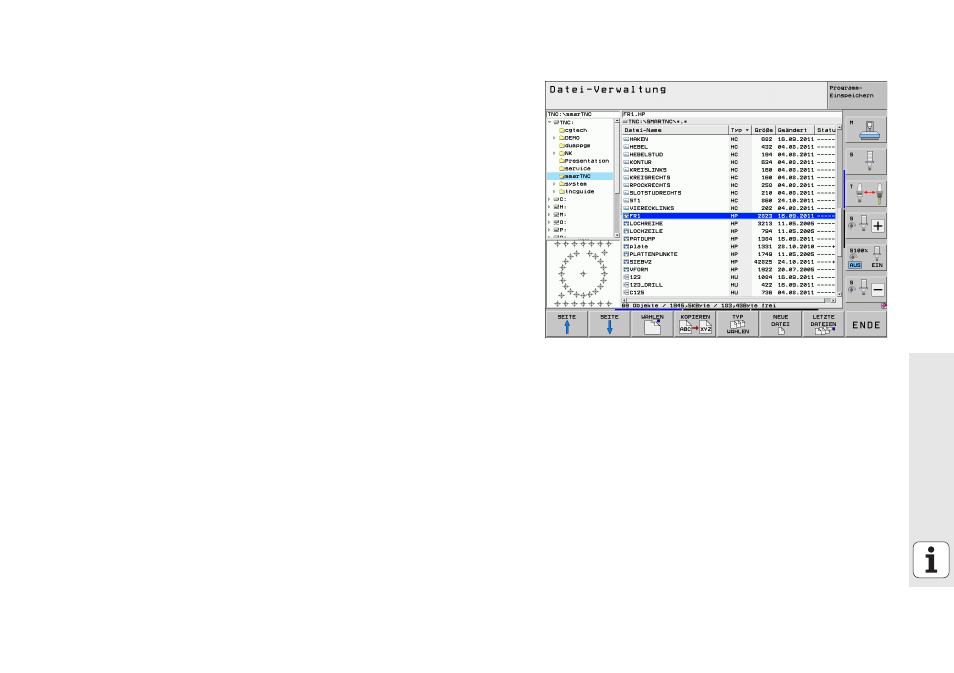The width and height of the screenshot is (954, 673).
Task: Select the highlighted FR1 file row
Action: (729, 216)
